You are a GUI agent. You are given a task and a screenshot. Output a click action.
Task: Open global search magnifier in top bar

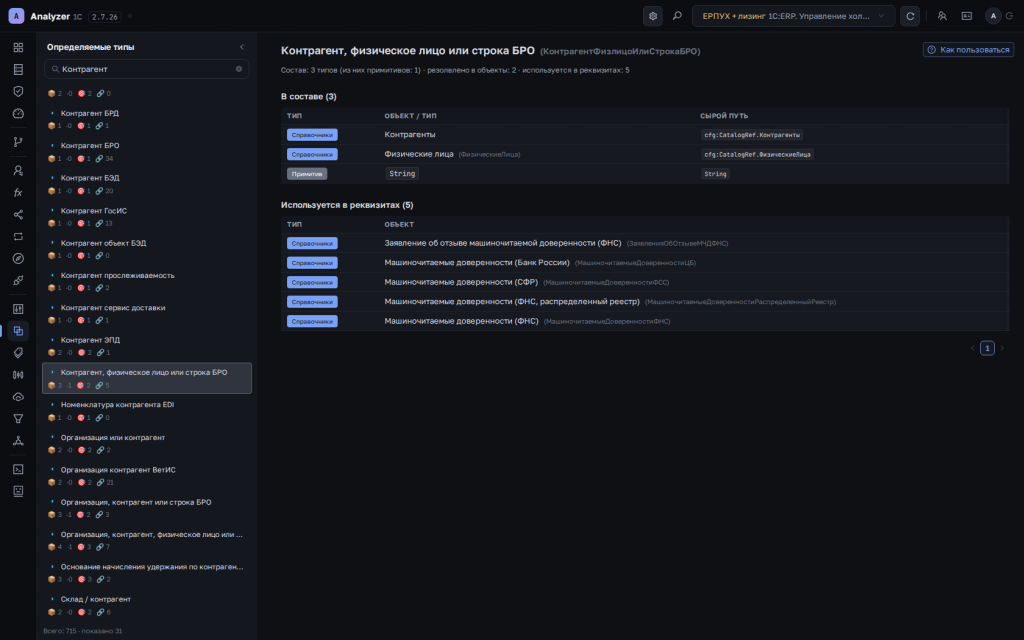pos(677,16)
